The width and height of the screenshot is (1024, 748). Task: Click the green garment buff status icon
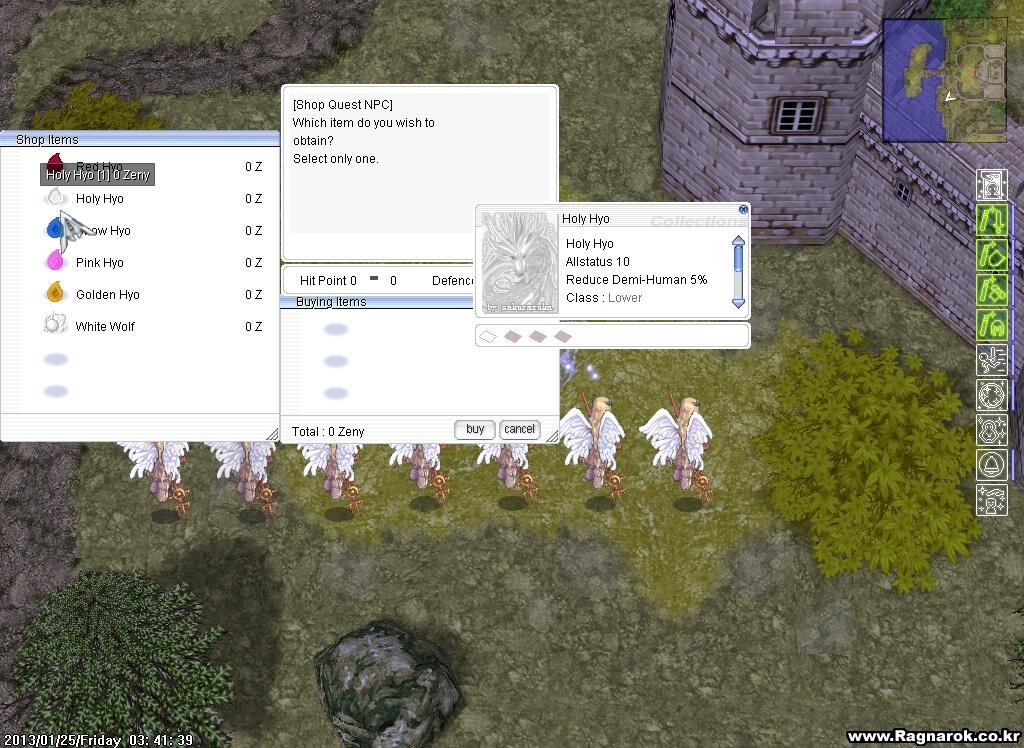tap(992, 290)
